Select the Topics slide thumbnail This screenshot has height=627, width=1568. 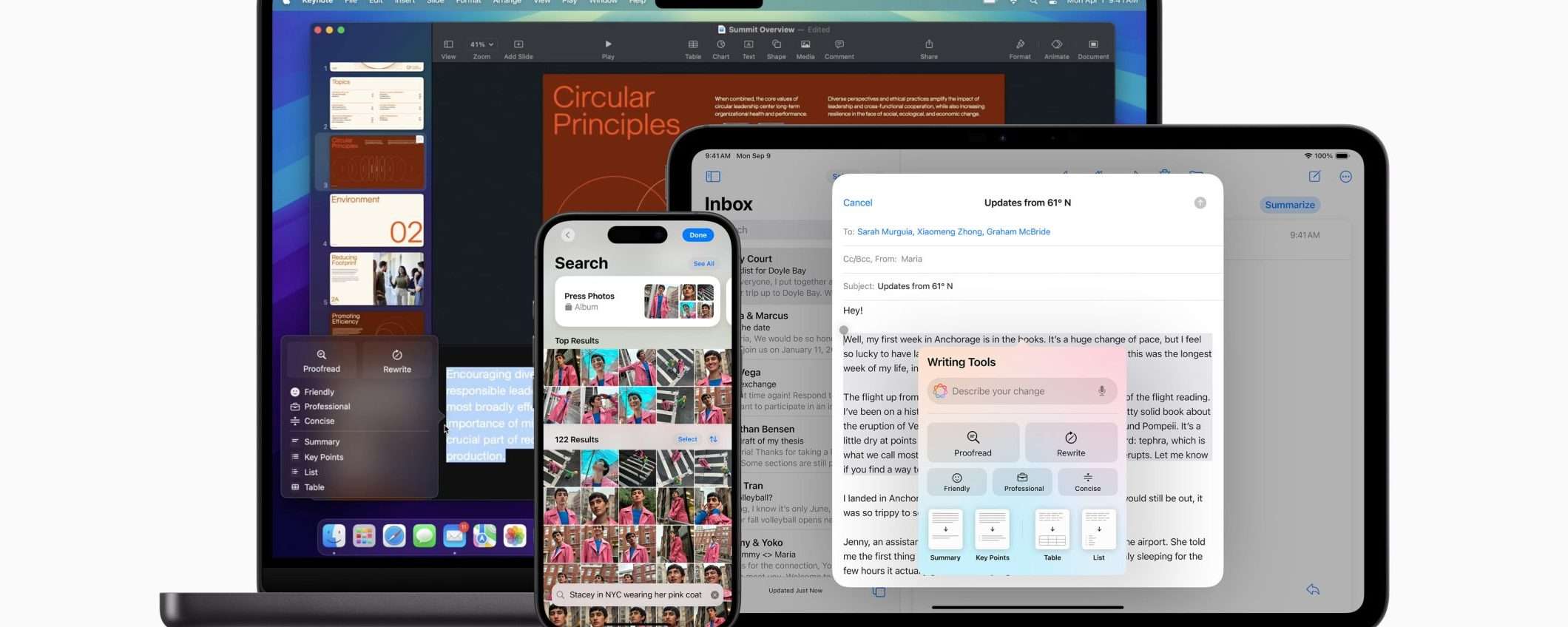[x=376, y=103]
